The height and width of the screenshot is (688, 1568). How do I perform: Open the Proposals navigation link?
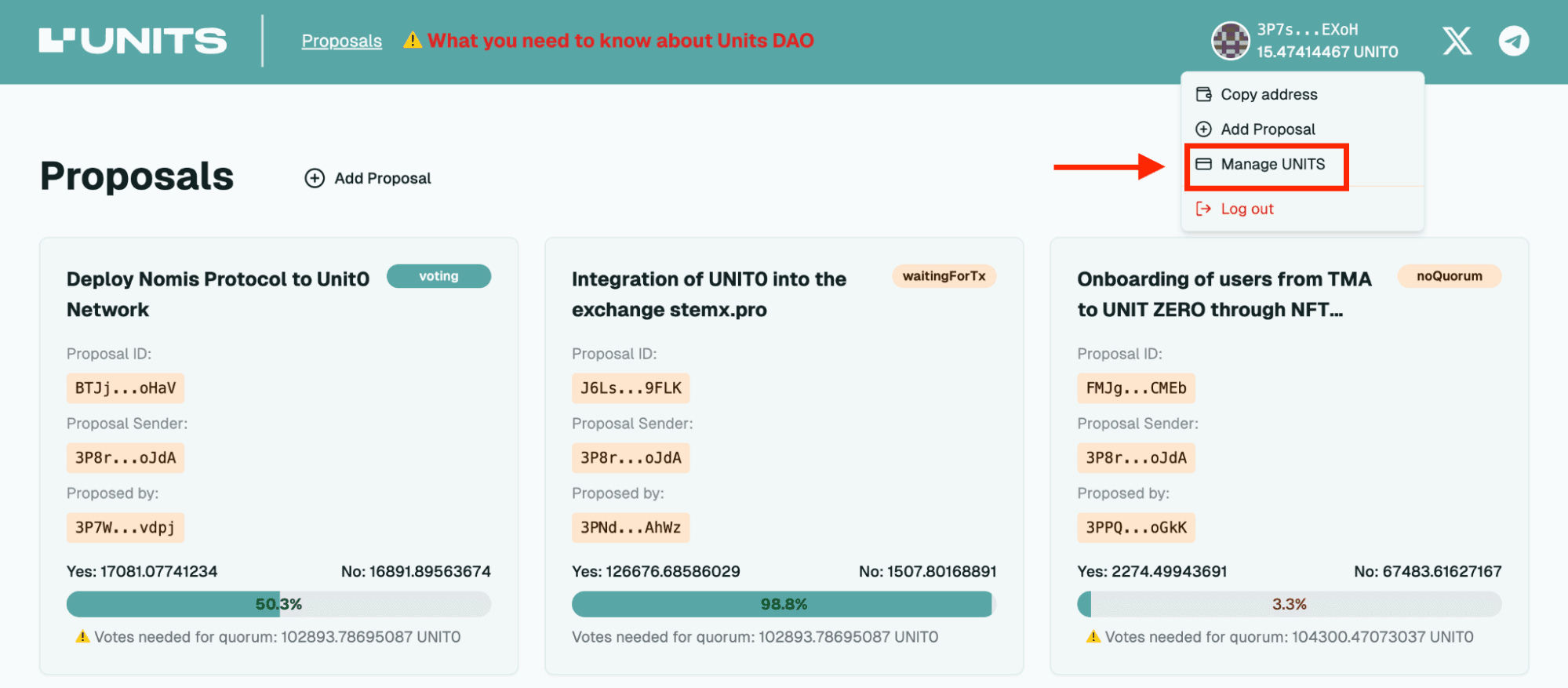(342, 41)
